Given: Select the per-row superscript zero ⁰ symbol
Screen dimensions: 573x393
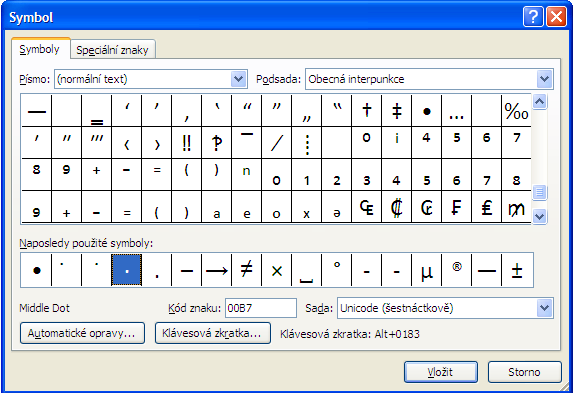Looking at the screenshot, I should [x=367, y=143].
